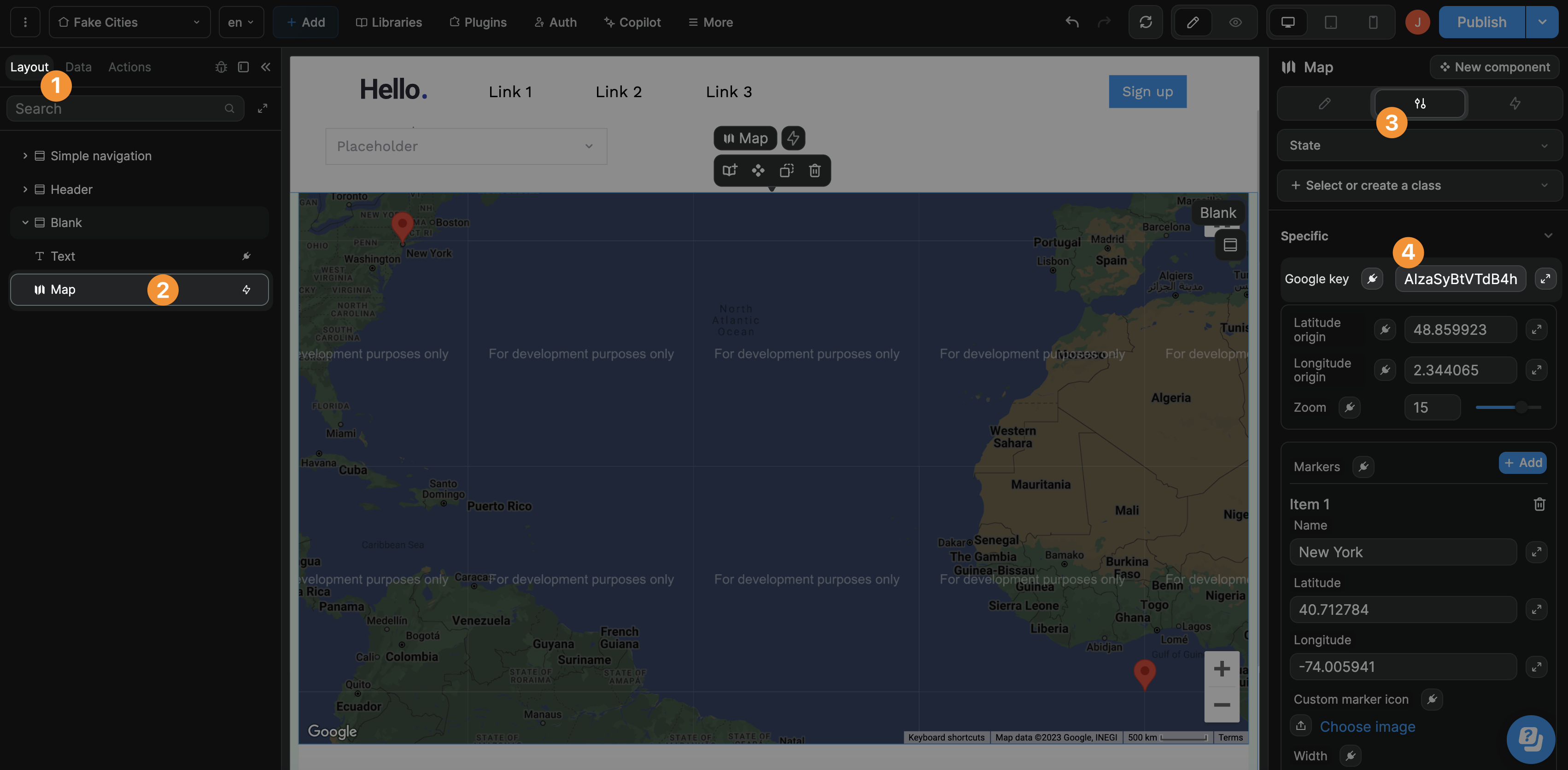The width and height of the screenshot is (1568, 770).
Task: Switch to the Data tab
Action: [78, 67]
